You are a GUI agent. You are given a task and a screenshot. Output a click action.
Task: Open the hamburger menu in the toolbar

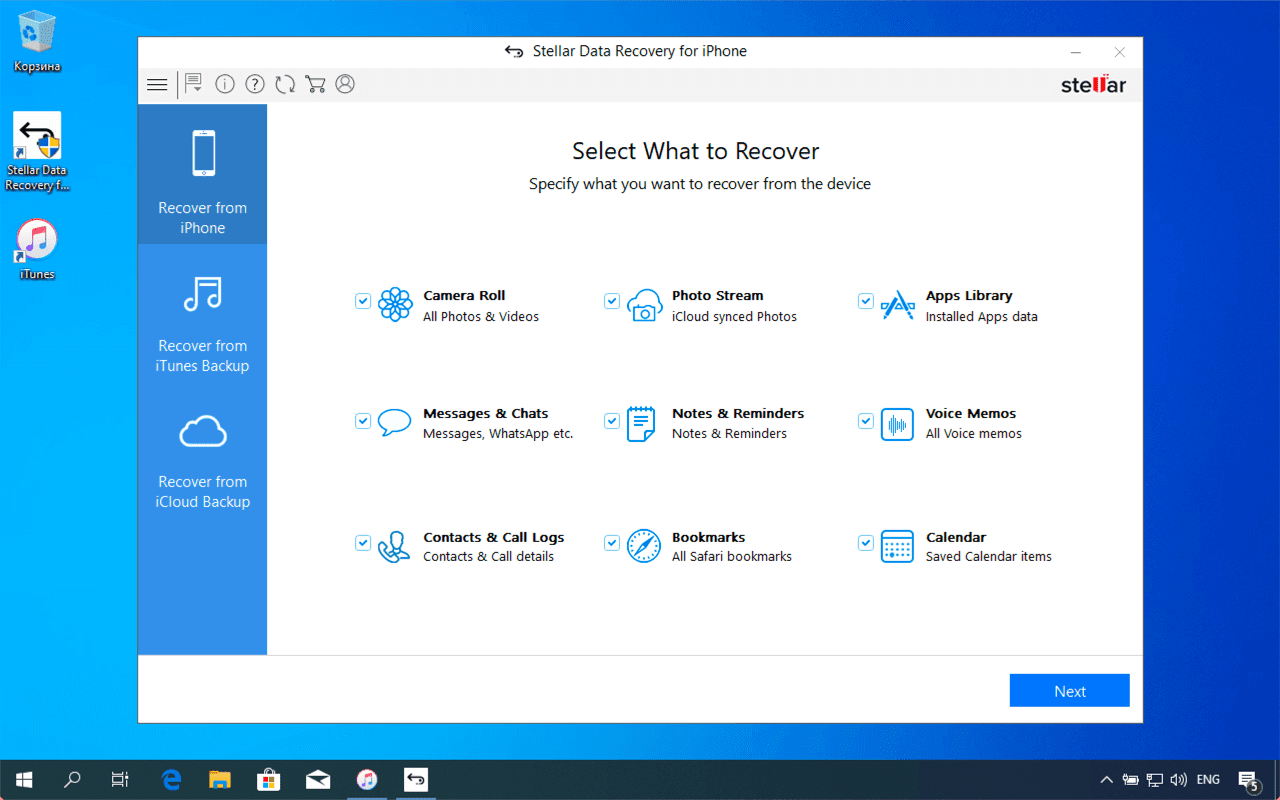coord(157,85)
